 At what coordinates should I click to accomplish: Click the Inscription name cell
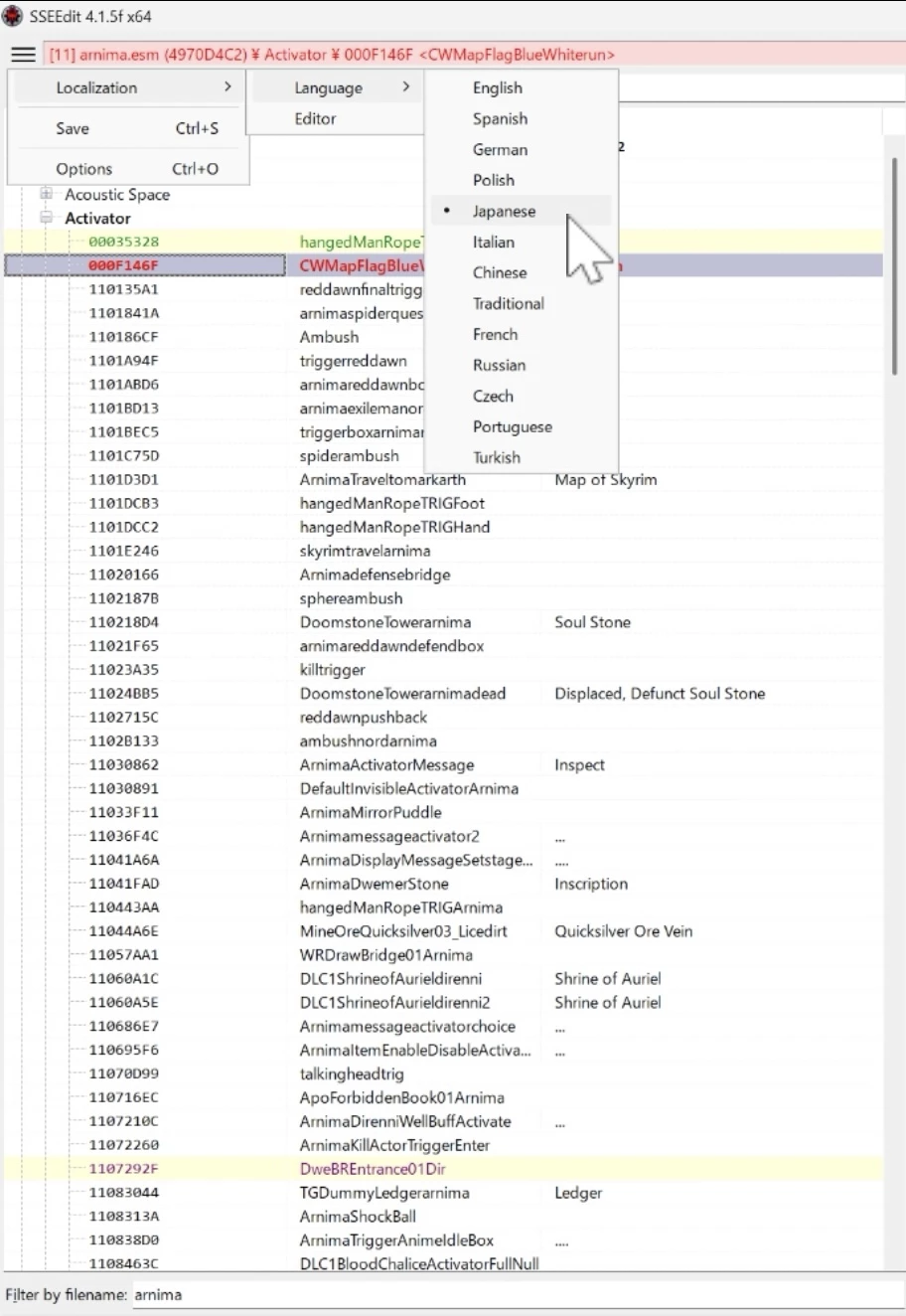tap(591, 884)
